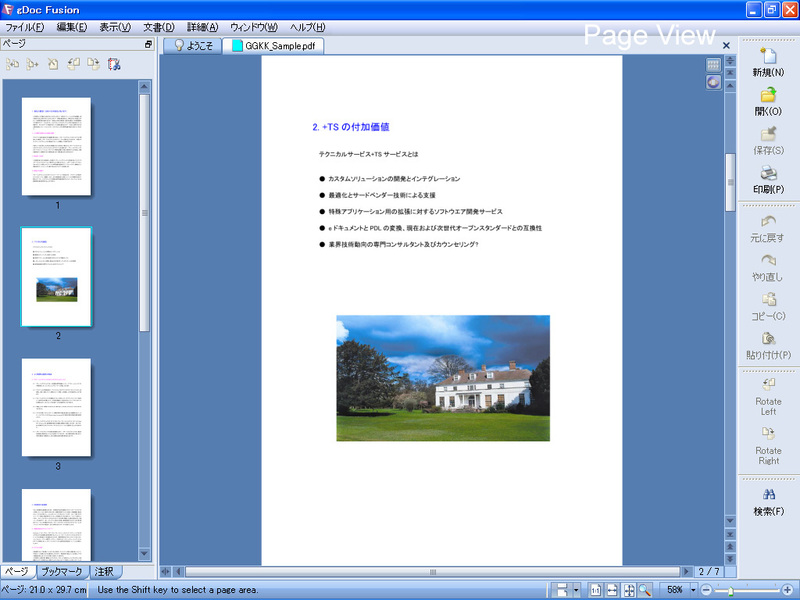Open the ファイル(F) menu
Viewport: 800px width, 600px height.
point(25,28)
